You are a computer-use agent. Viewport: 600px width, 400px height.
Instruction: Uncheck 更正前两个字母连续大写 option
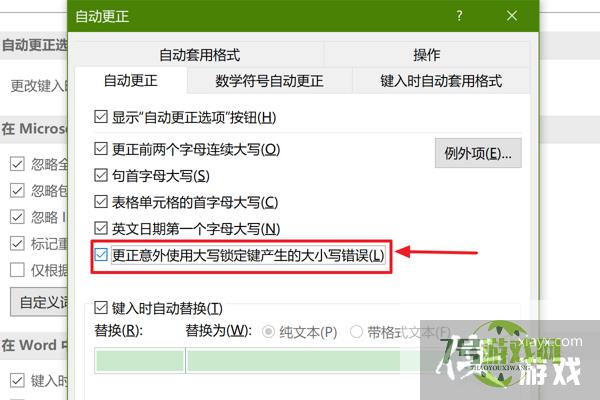101,148
